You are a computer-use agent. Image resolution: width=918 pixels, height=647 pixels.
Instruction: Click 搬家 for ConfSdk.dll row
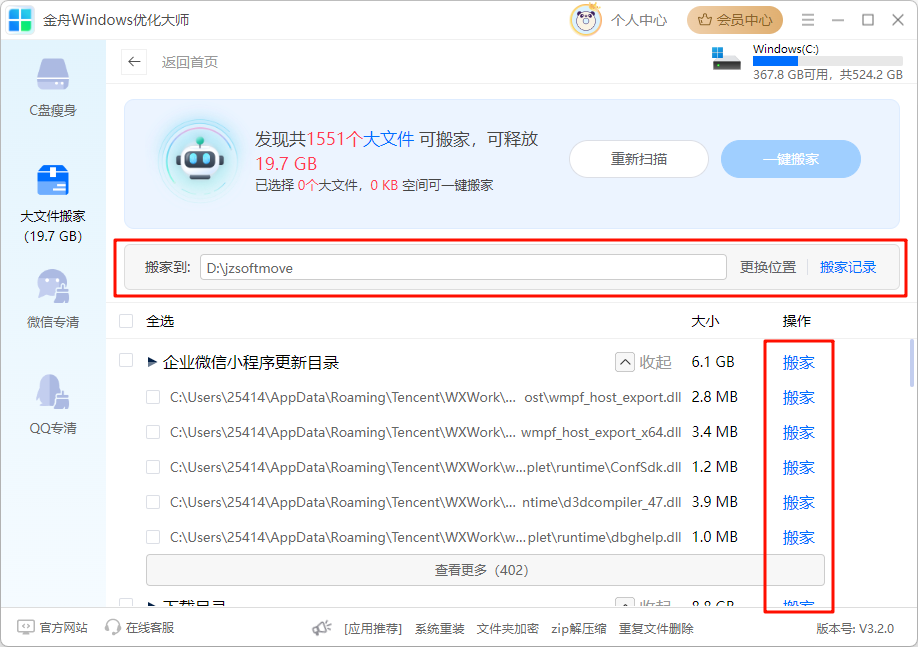click(x=799, y=468)
